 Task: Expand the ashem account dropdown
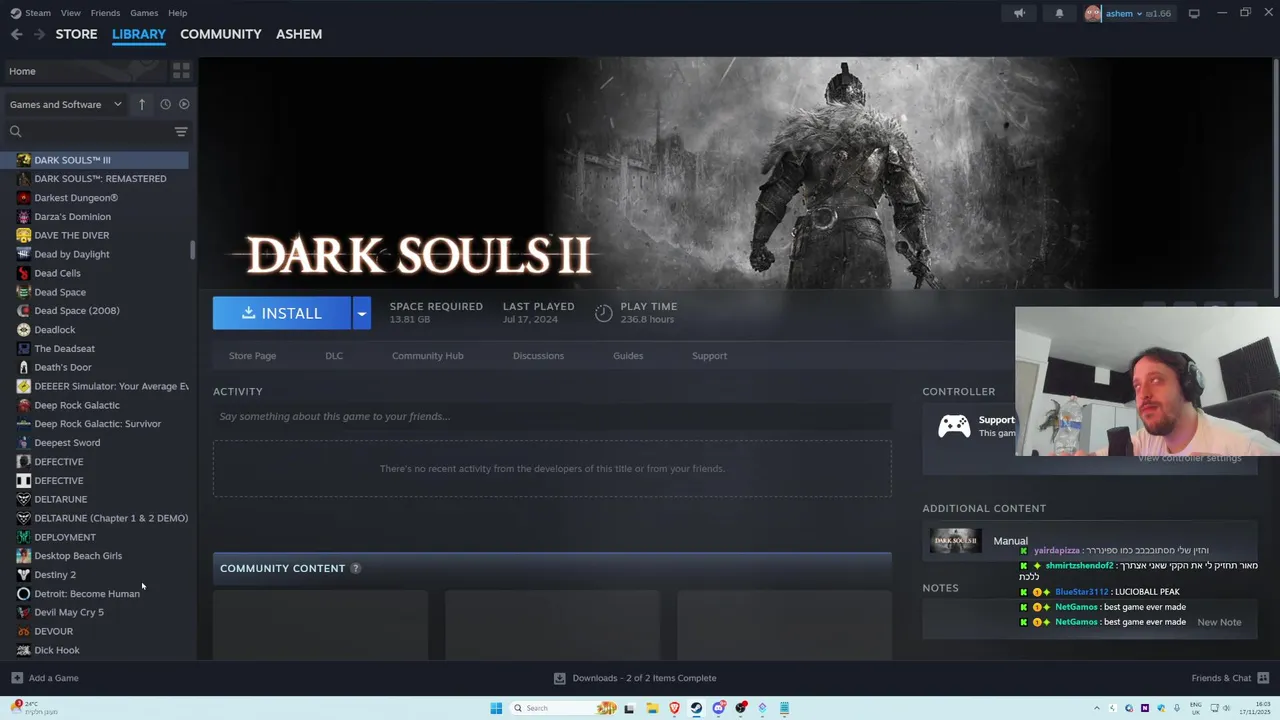[x=1138, y=14]
